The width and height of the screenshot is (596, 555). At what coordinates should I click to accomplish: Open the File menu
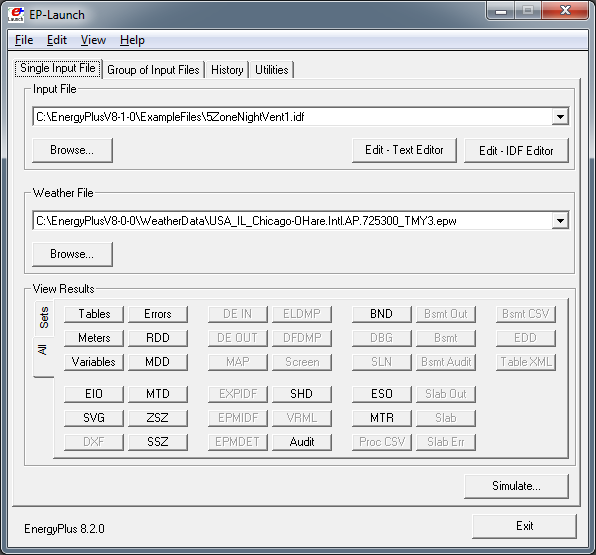pyautogui.click(x=24, y=40)
